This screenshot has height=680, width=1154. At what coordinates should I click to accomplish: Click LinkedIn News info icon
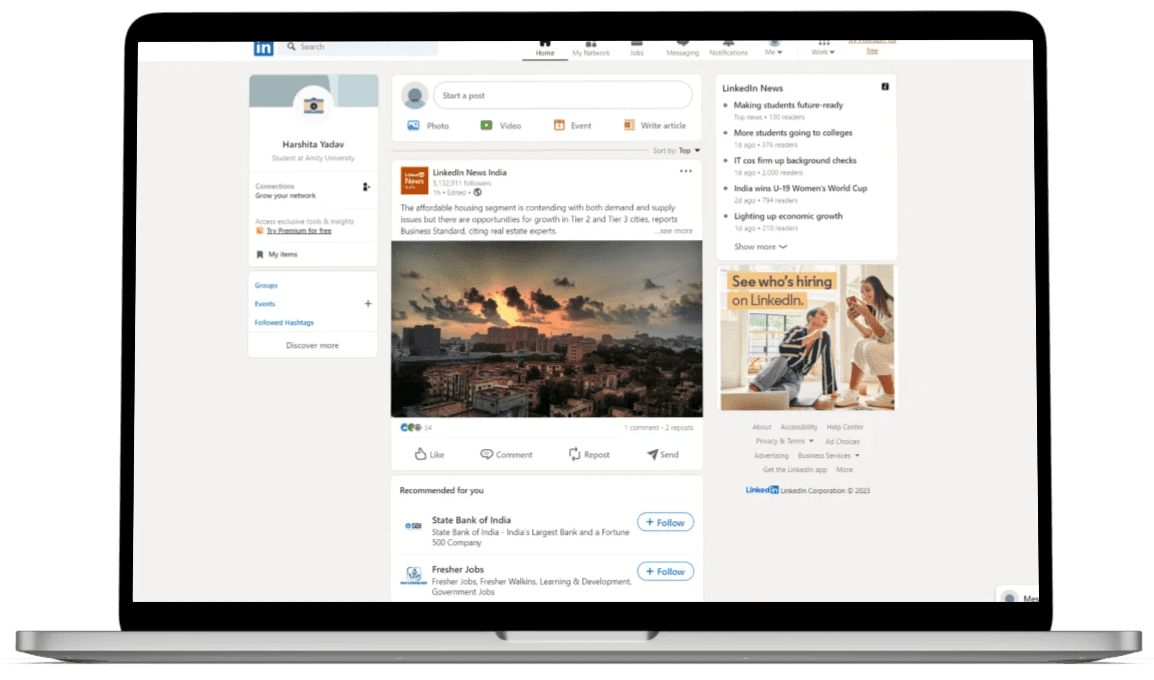[885, 87]
